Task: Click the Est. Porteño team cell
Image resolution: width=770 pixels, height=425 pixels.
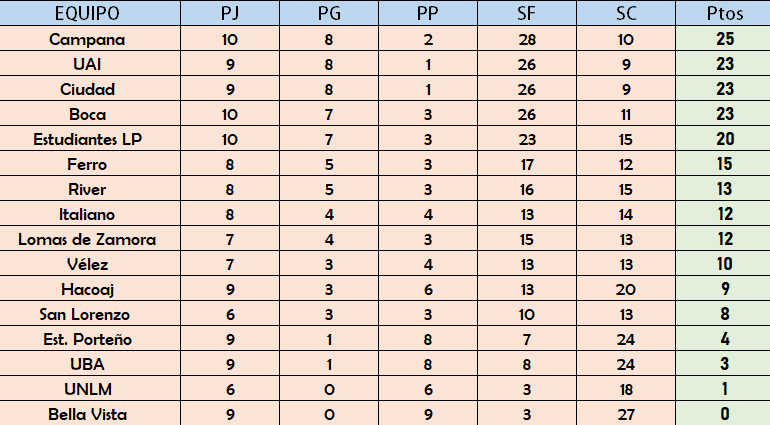Action: pyautogui.click(x=90, y=339)
